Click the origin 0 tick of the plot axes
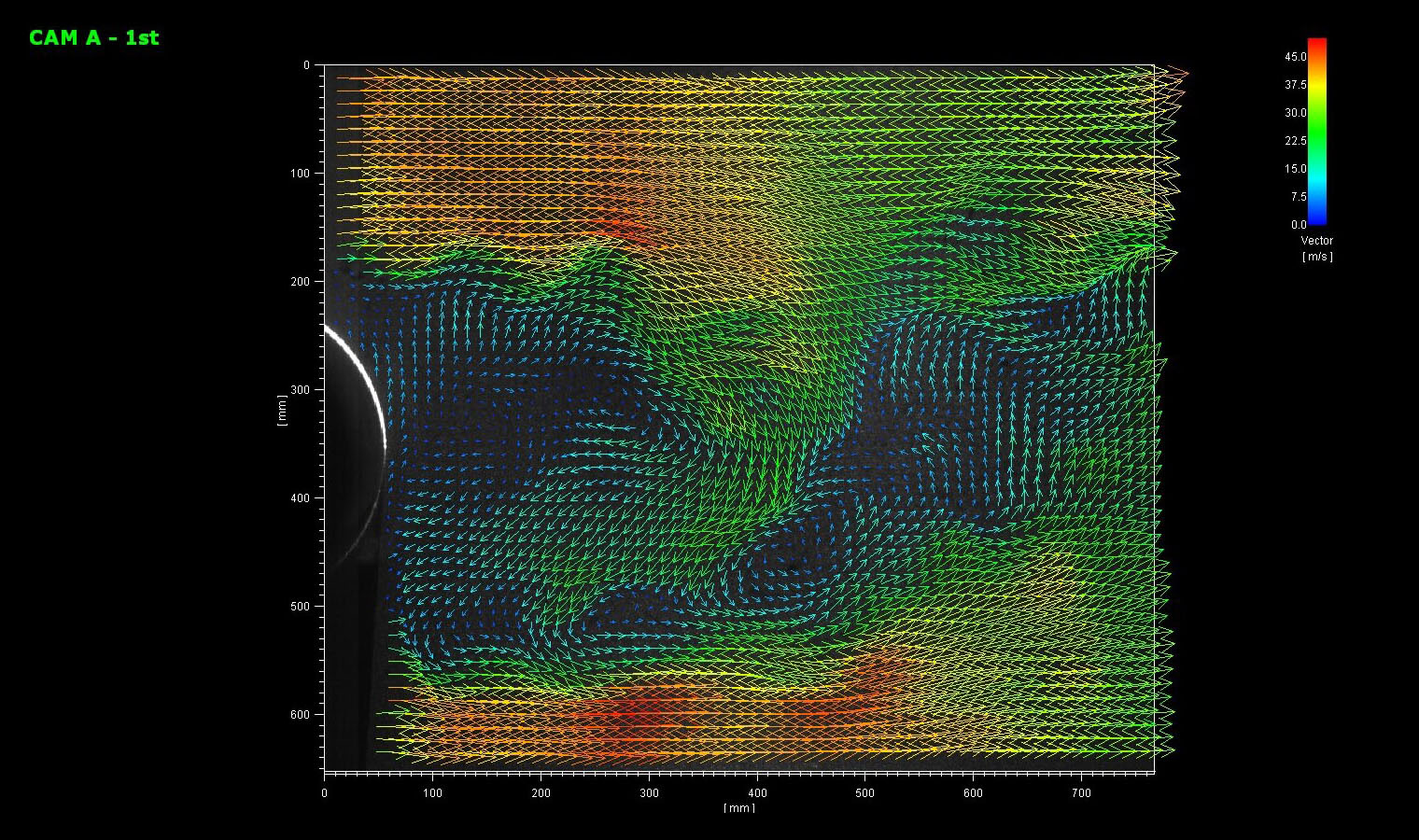Viewport: 1419px width, 840px height. [324, 792]
